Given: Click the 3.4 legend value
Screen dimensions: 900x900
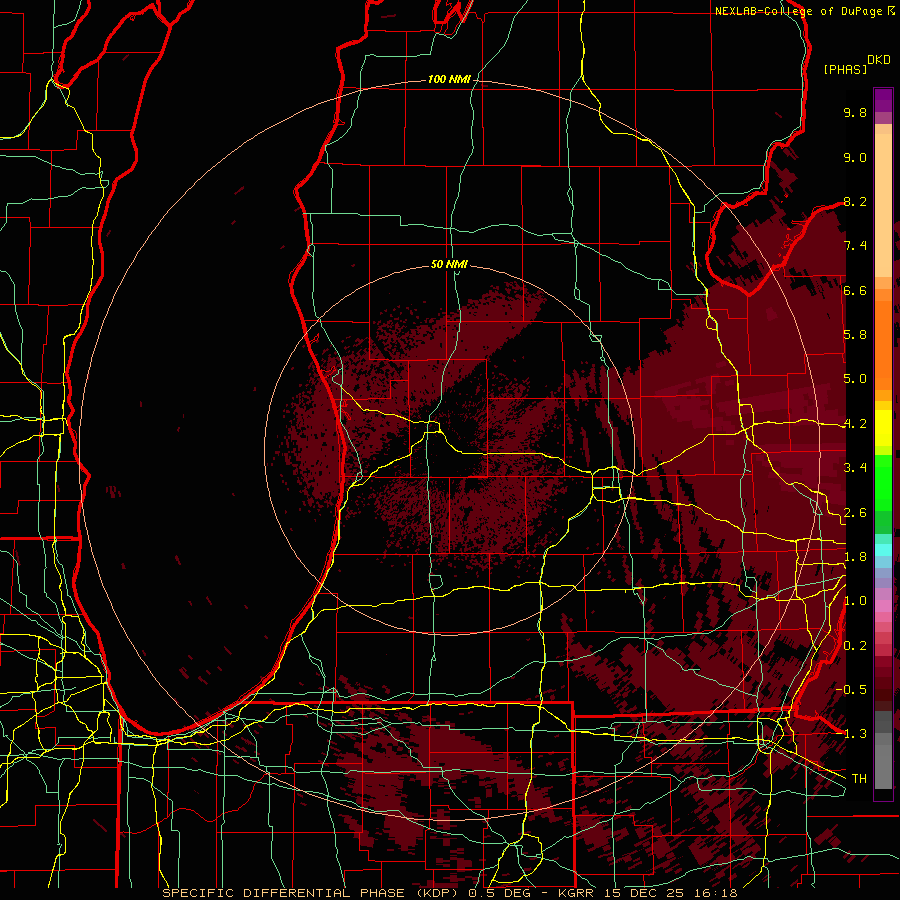Looking at the screenshot, I should pos(855,468).
